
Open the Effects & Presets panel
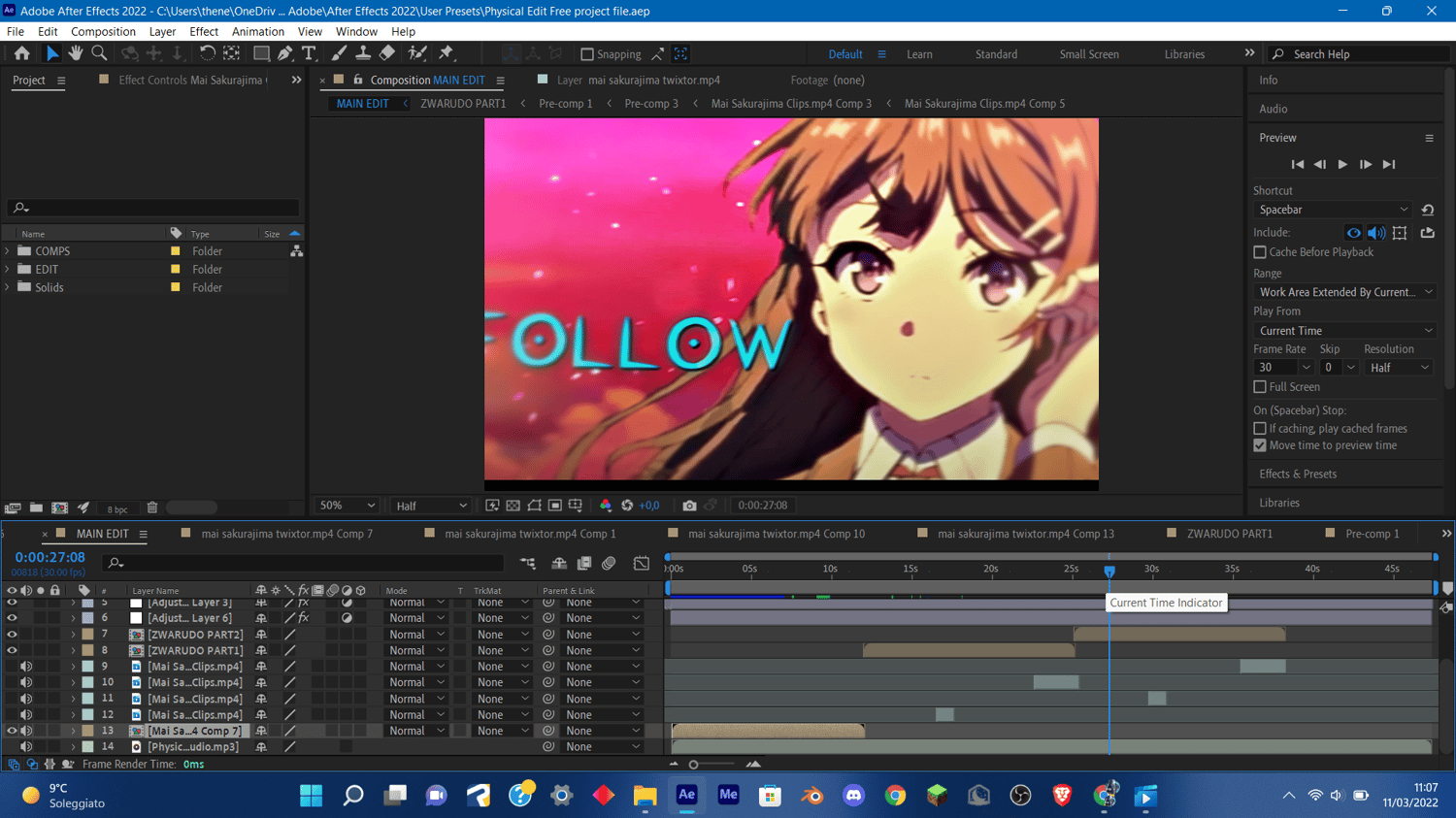point(1298,474)
